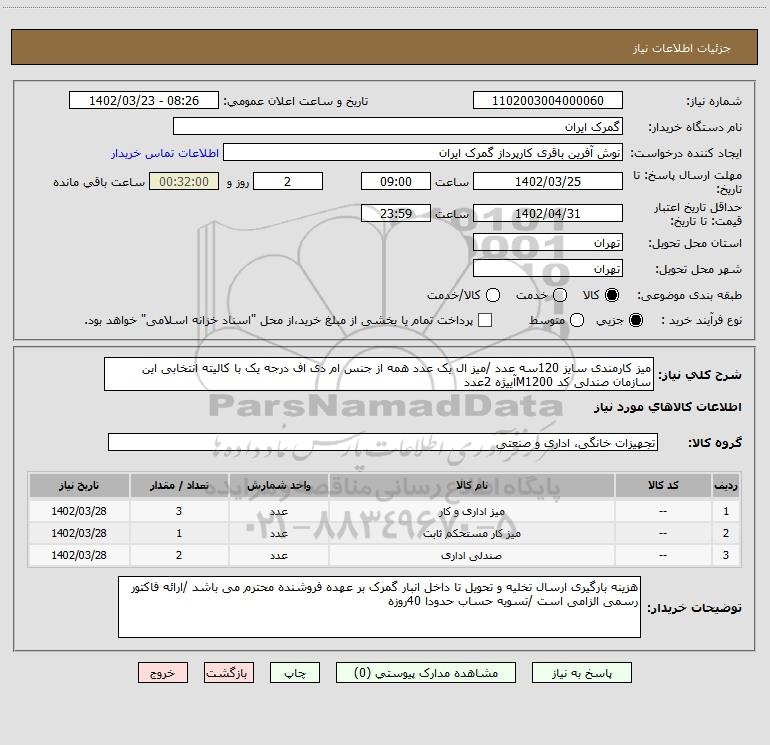Click the requester field نوش آفرین باقری
Viewport: 770px width, 745px height.
pos(423,152)
